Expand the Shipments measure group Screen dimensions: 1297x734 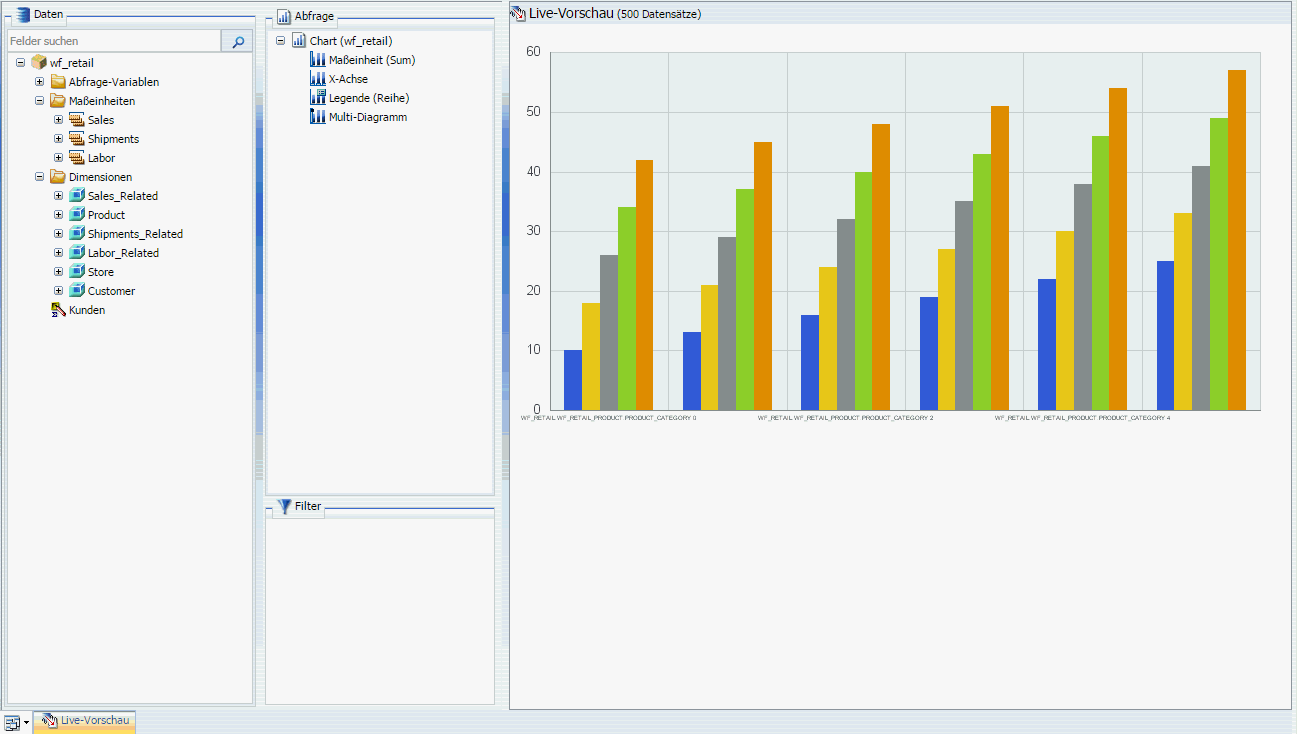tap(58, 139)
